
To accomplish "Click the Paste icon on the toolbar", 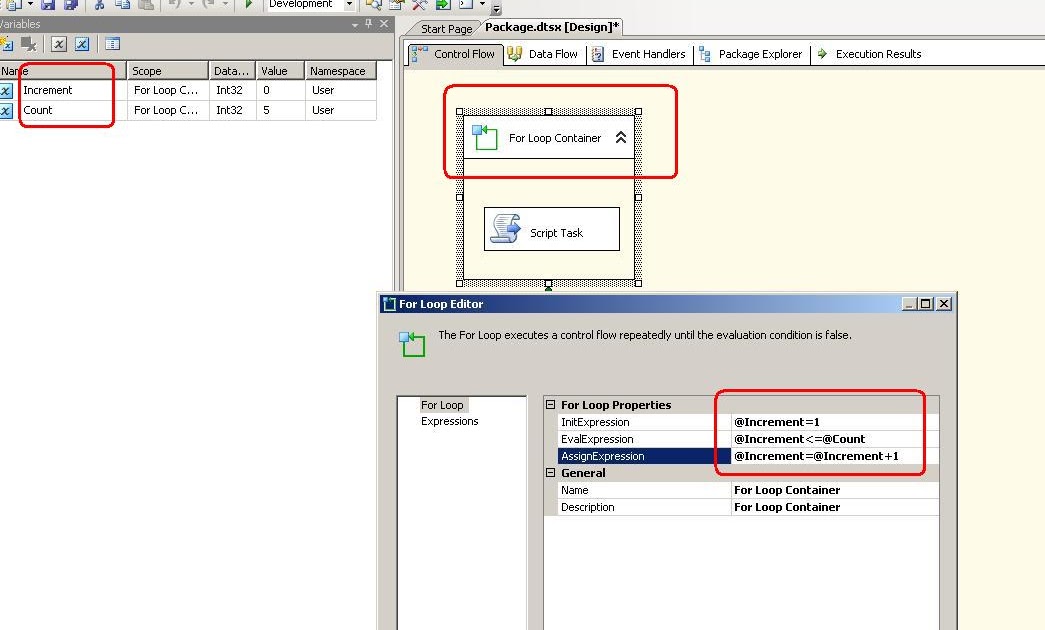I will point(148,6).
